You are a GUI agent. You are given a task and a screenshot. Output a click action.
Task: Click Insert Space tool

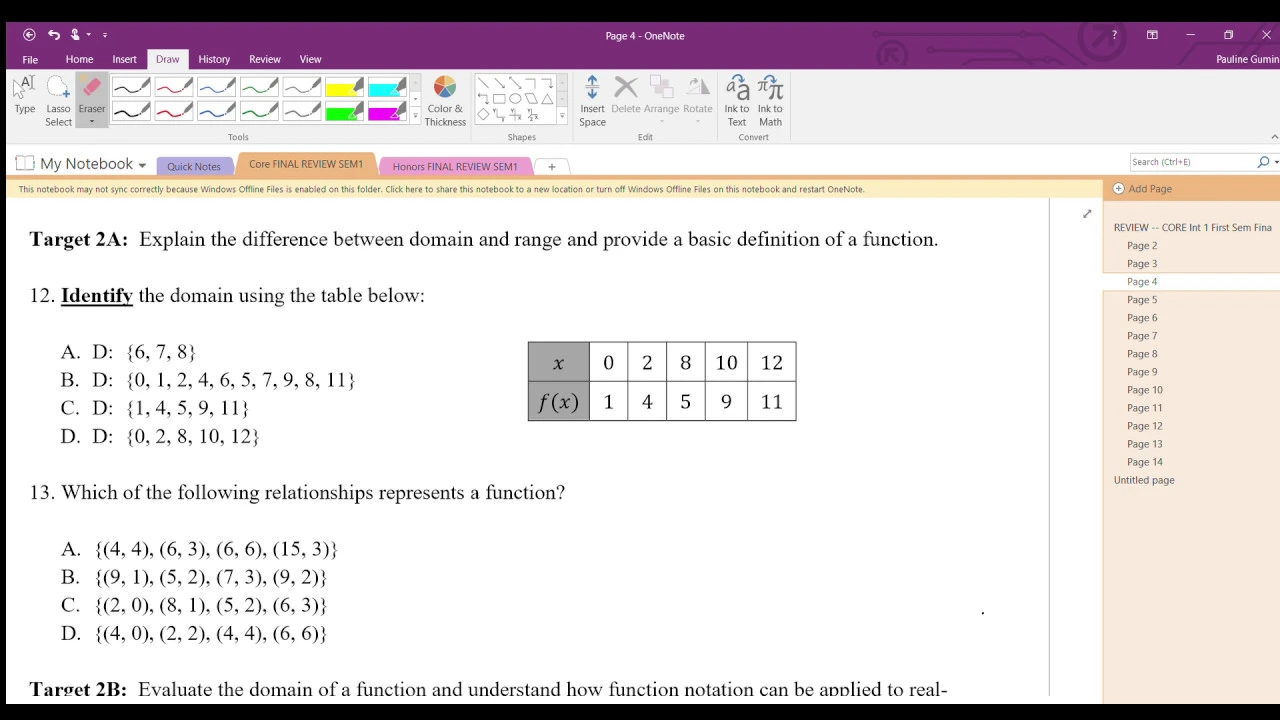[x=592, y=101]
